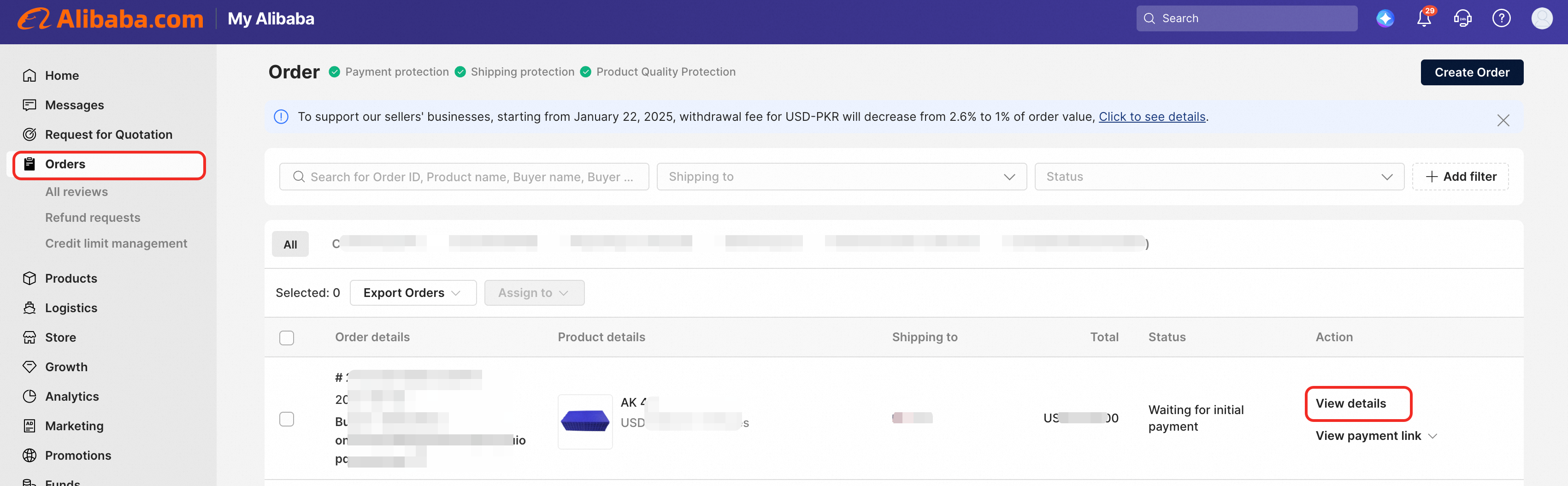Click the Marketing icon in sidebar
Image resolution: width=1568 pixels, height=486 pixels.
(29, 426)
